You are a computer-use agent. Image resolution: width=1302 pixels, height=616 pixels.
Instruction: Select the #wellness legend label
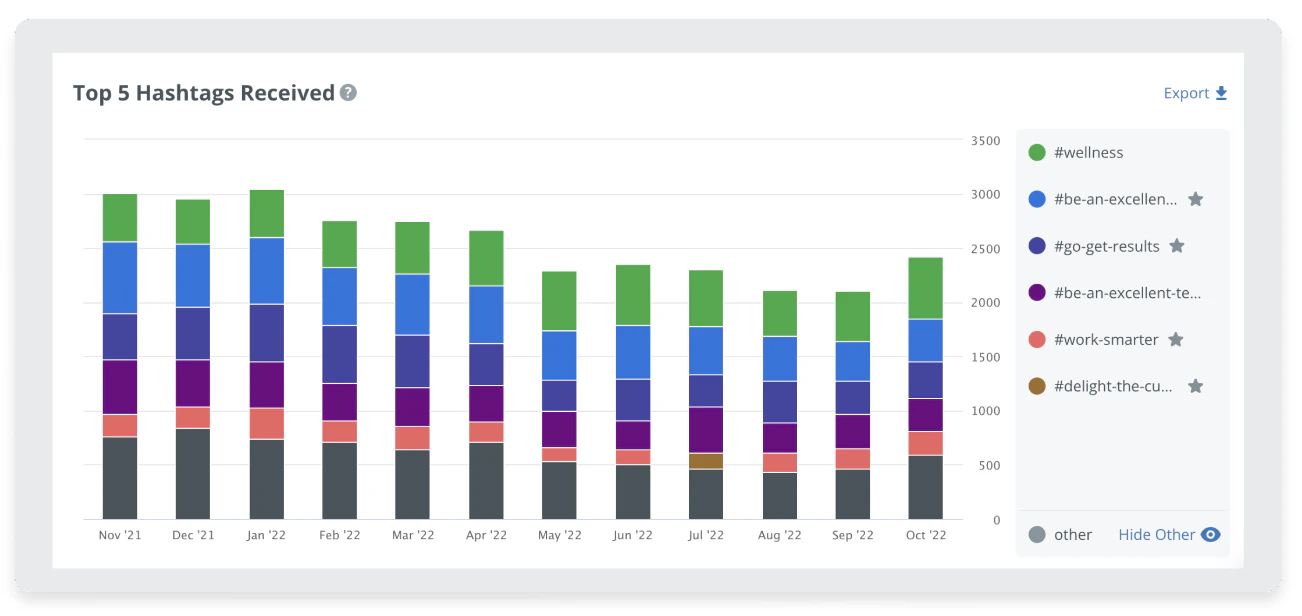(1089, 153)
